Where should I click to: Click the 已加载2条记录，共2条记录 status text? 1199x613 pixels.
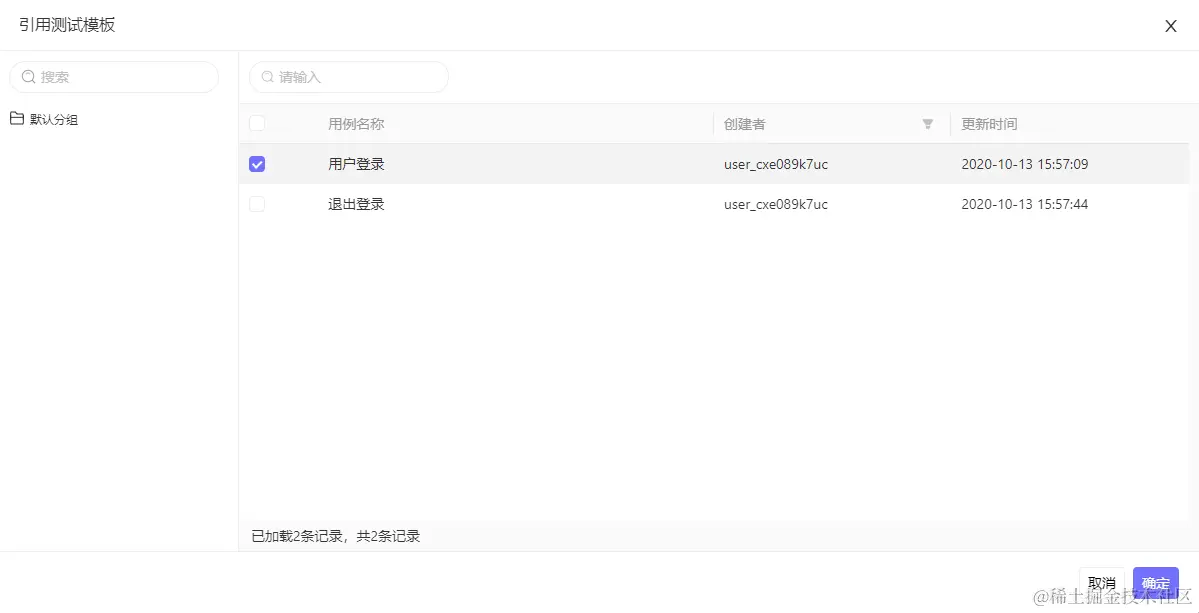(336, 537)
